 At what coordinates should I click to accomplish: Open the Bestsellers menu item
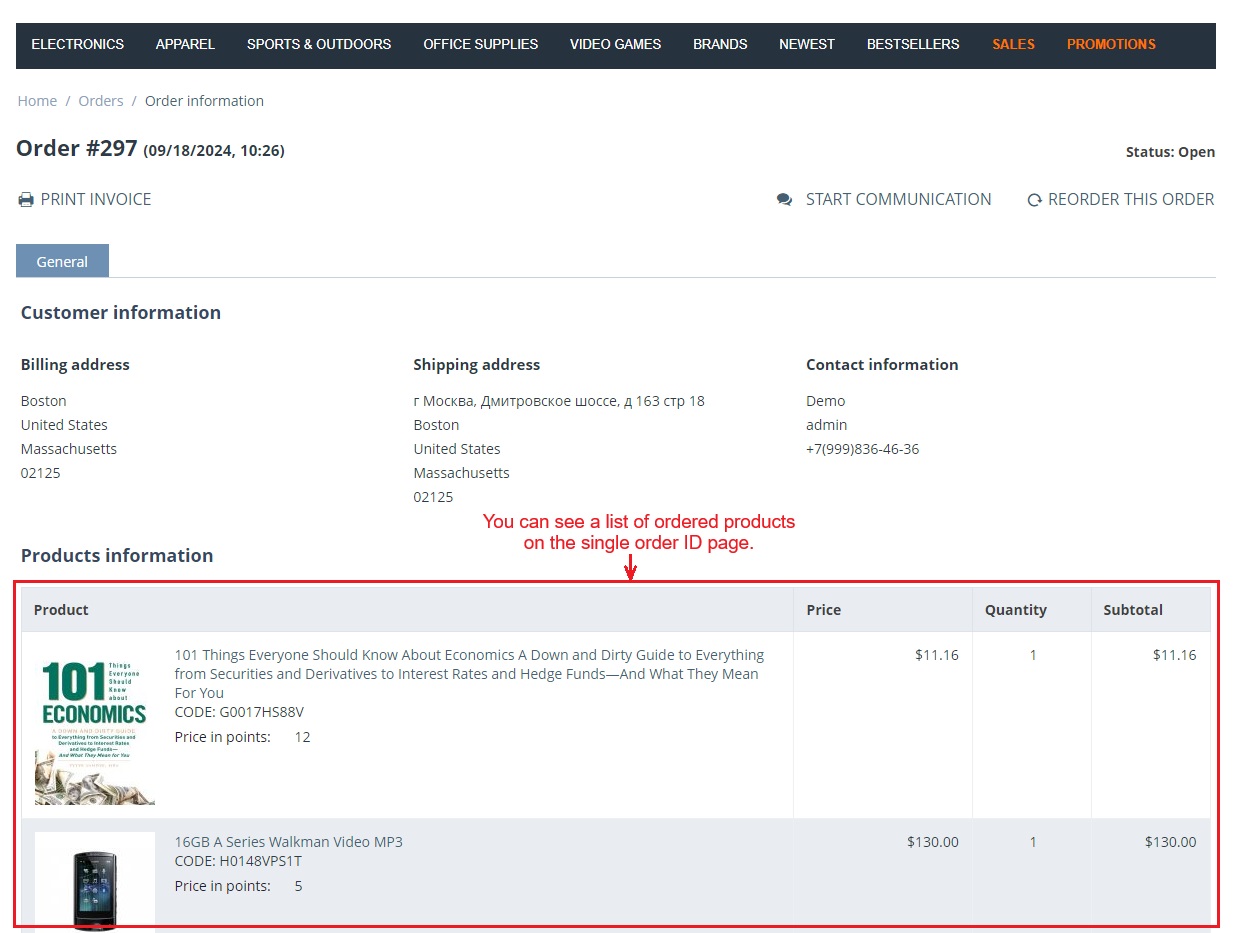(913, 44)
